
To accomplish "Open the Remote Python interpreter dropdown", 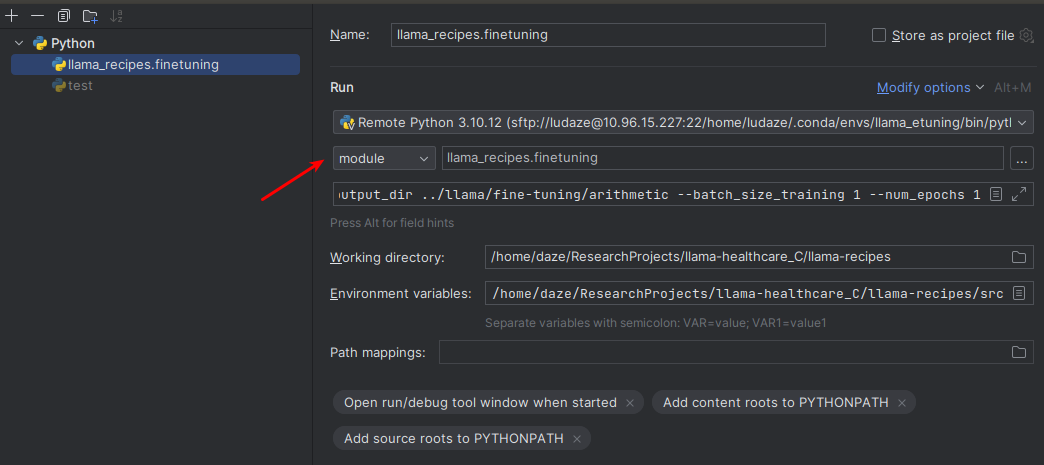I will click(683, 123).
